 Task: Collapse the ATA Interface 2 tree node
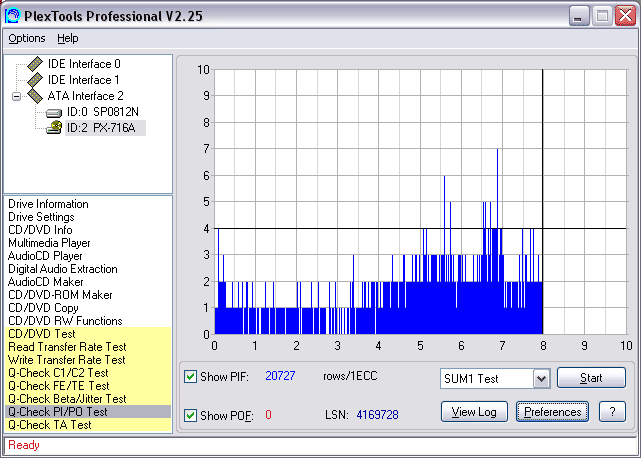point(16,97)
